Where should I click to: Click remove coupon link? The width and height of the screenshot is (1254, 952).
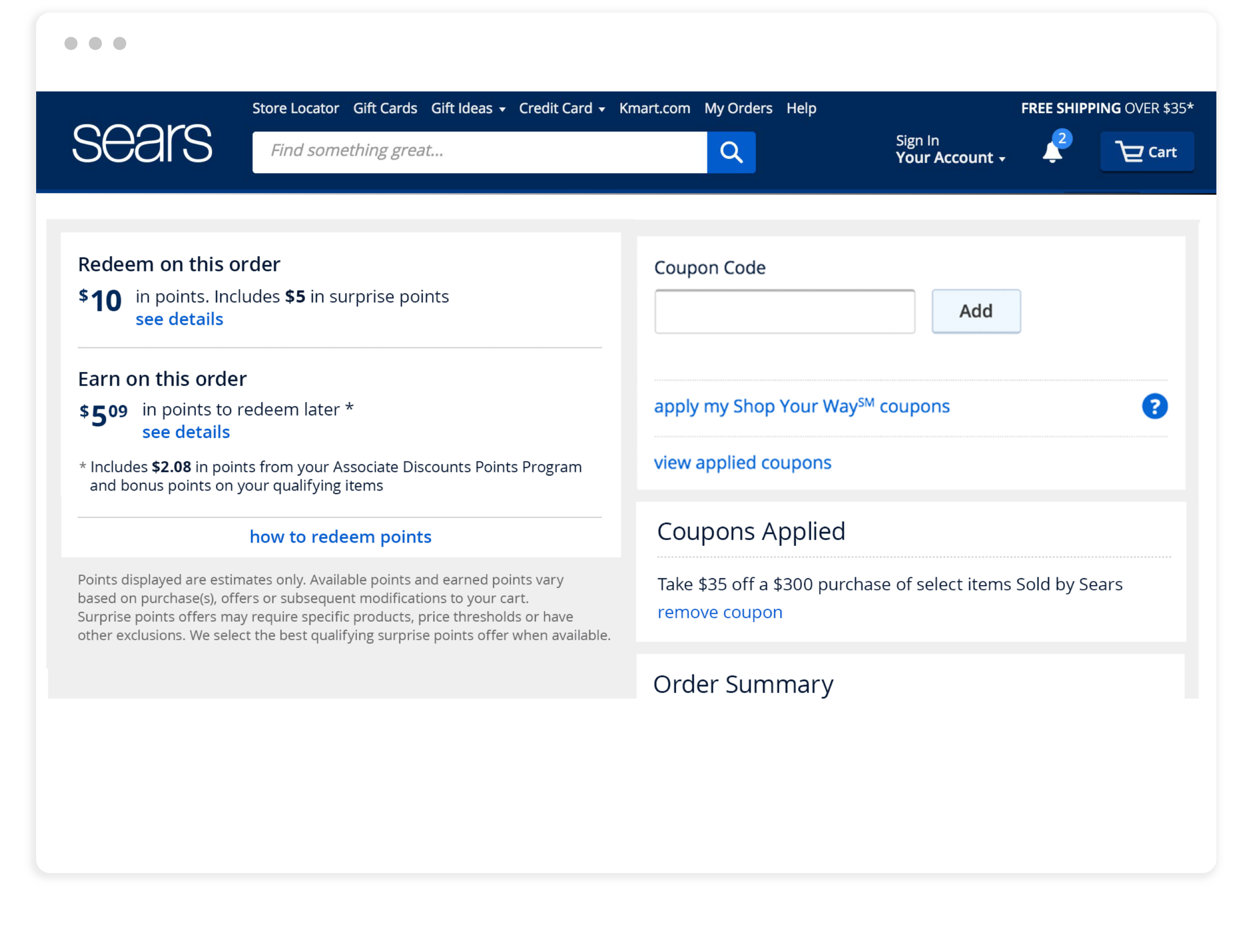click(720, 612)
